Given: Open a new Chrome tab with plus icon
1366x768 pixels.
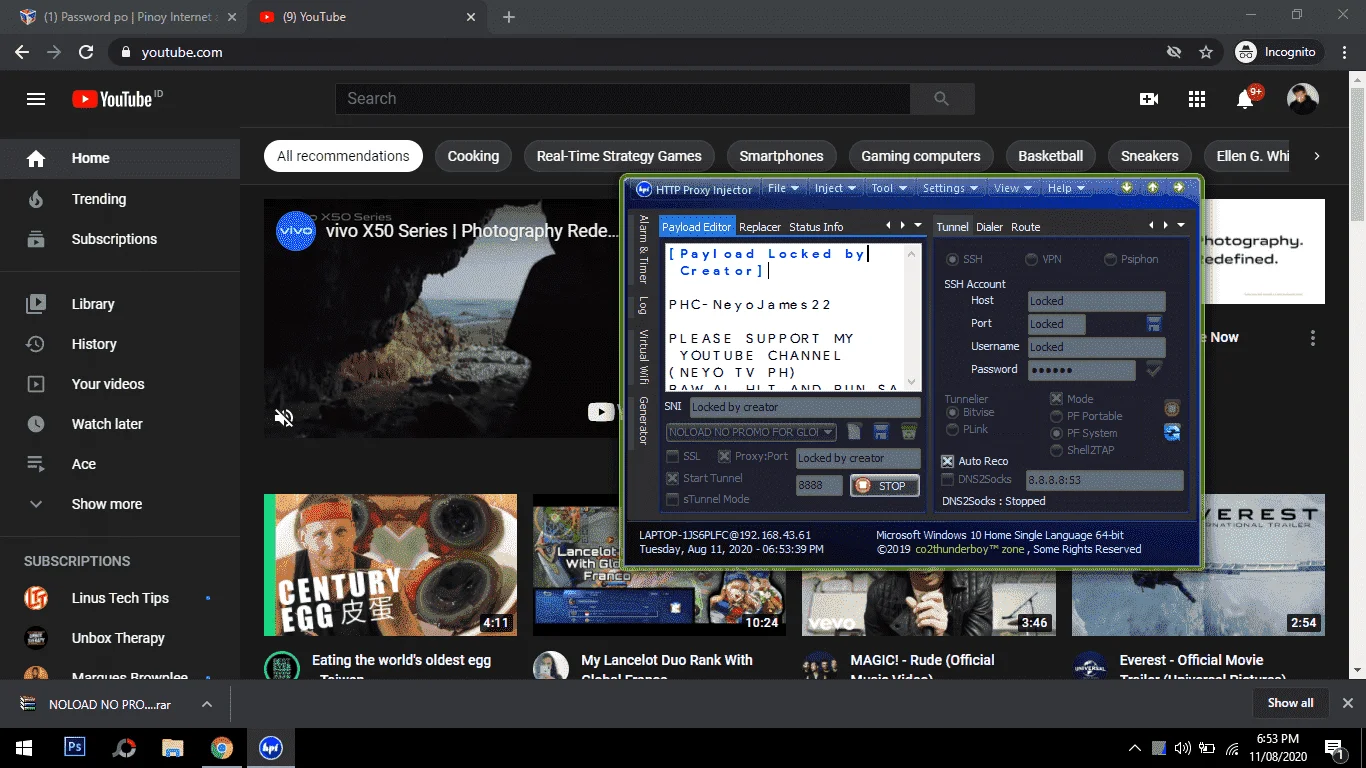Looking at the screenshot, I should 509,17.
